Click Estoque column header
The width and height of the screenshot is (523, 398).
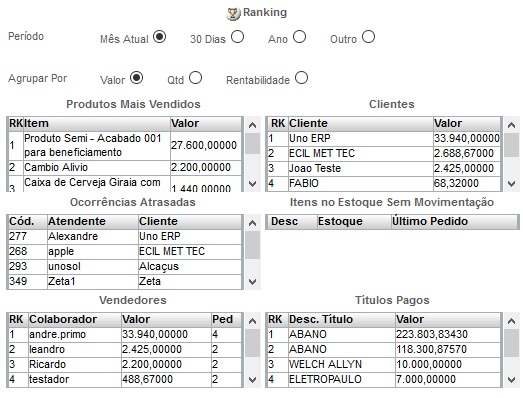click(354, 221)
